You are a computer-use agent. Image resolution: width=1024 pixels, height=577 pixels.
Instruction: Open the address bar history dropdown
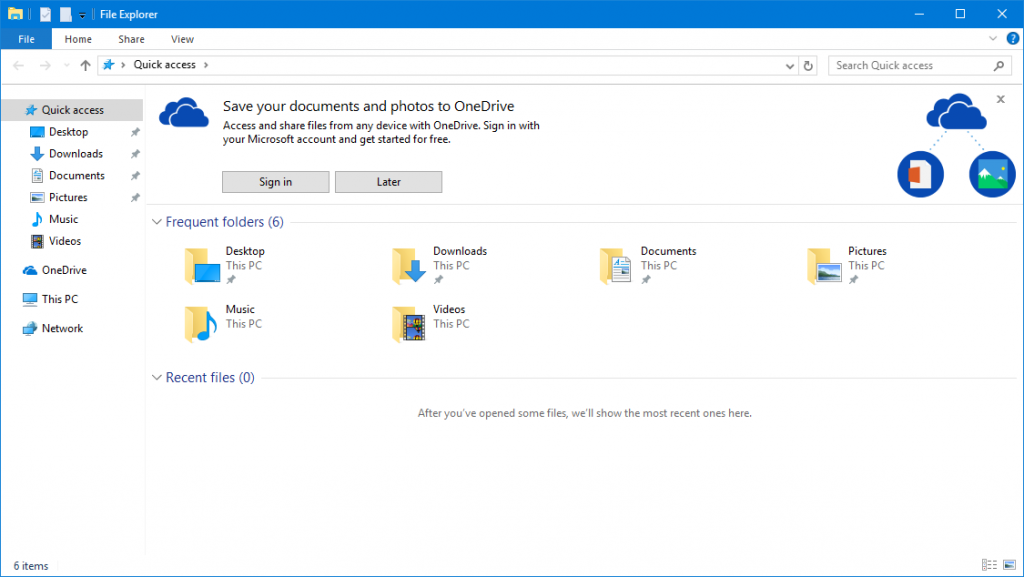point(790,64)
